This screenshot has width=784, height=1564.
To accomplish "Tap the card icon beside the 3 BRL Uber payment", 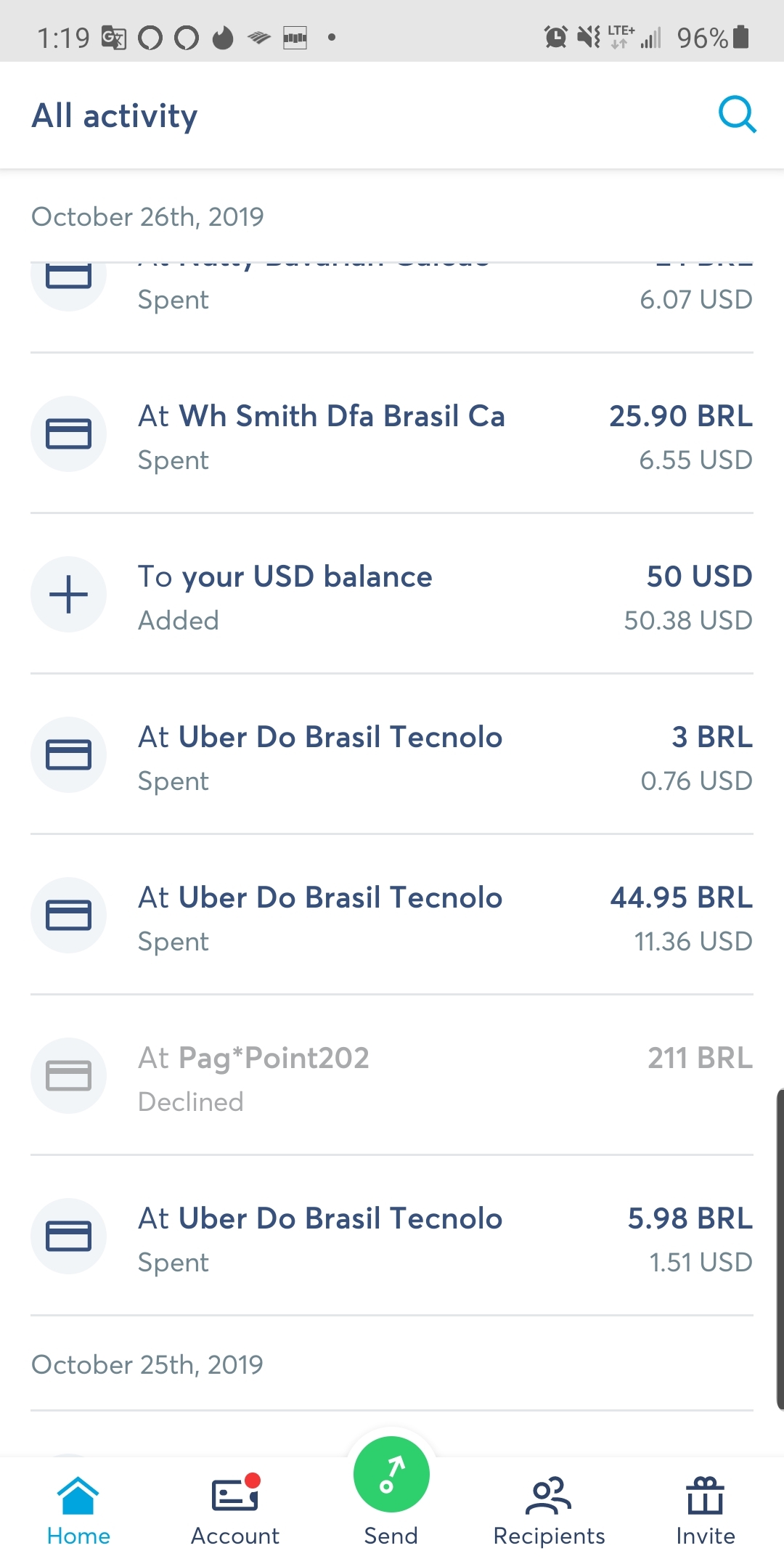I will click(x=68, y=755).
